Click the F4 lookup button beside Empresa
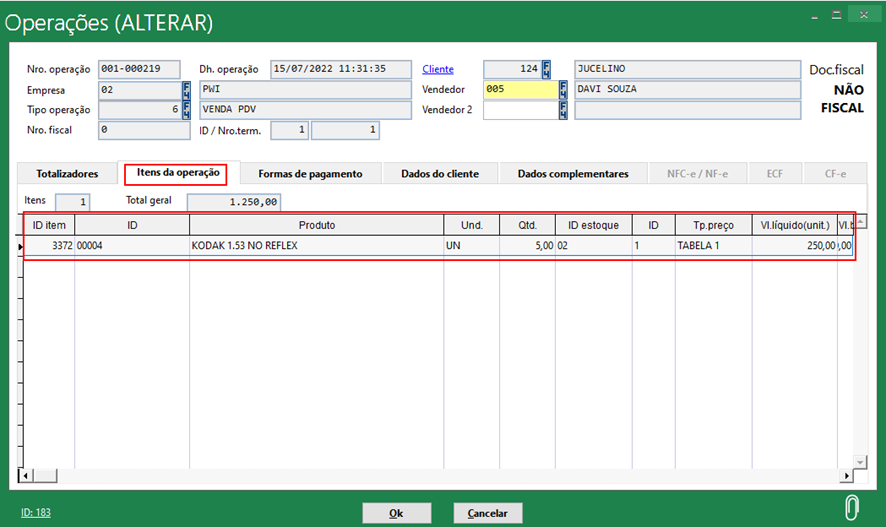886x527 pixels. pos(186,90)
